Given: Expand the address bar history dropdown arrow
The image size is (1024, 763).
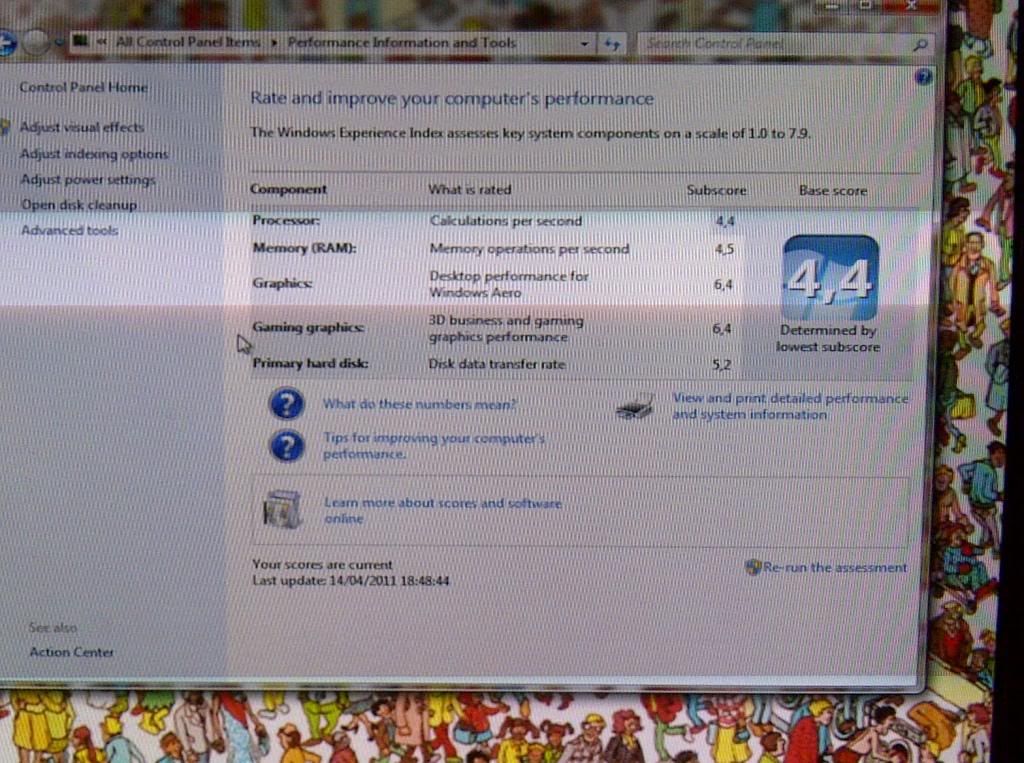Looking at the screenshot, I should click(584, 44).
